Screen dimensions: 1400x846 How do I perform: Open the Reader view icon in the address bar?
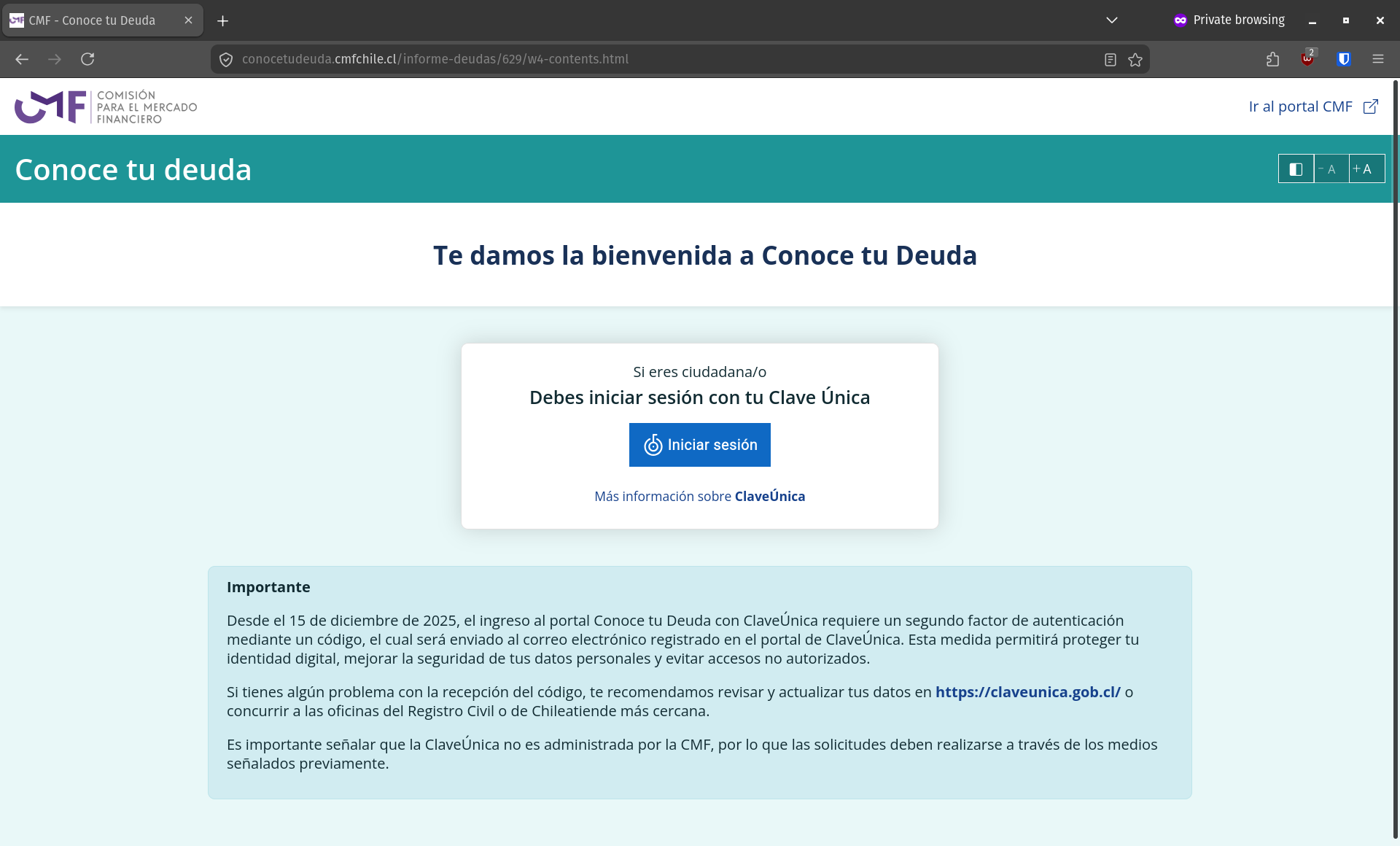click(1110, 60)
